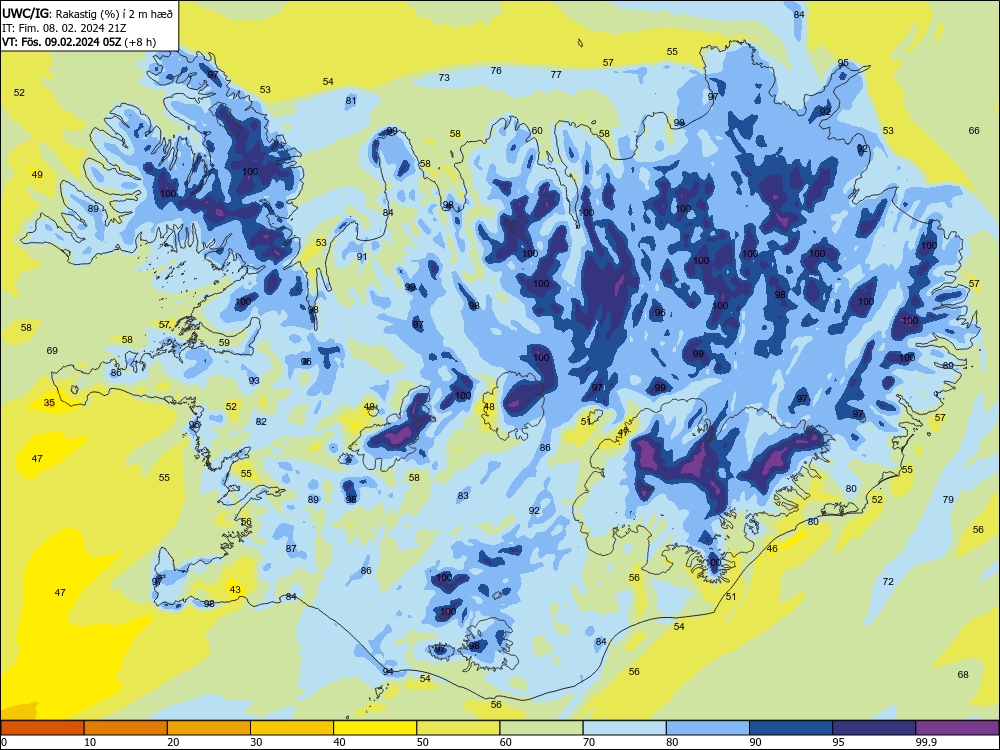Click the purple legend swatch above 99.9
1000x750 pixels.
pyautogui.click(x=957, y=728)
